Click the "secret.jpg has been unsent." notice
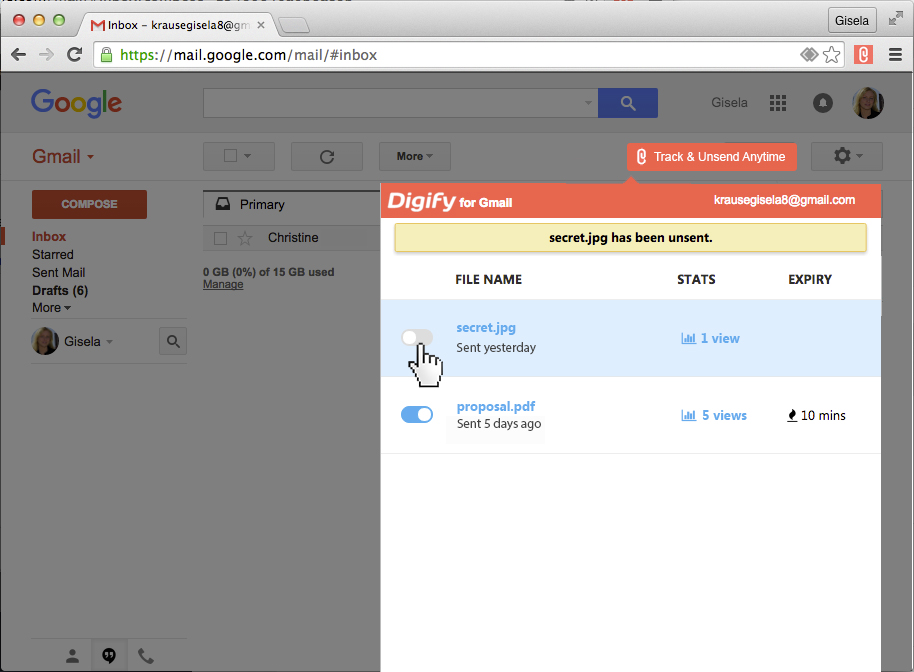The height and width of the screenshot is (672, 914). click(631, 238)
